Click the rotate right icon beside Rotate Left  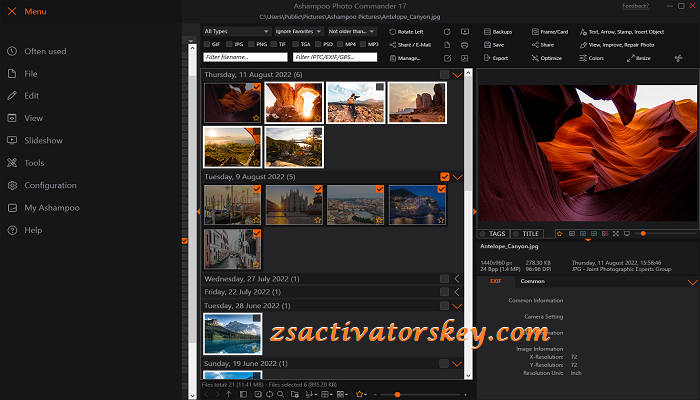click(x=447, y=32)
